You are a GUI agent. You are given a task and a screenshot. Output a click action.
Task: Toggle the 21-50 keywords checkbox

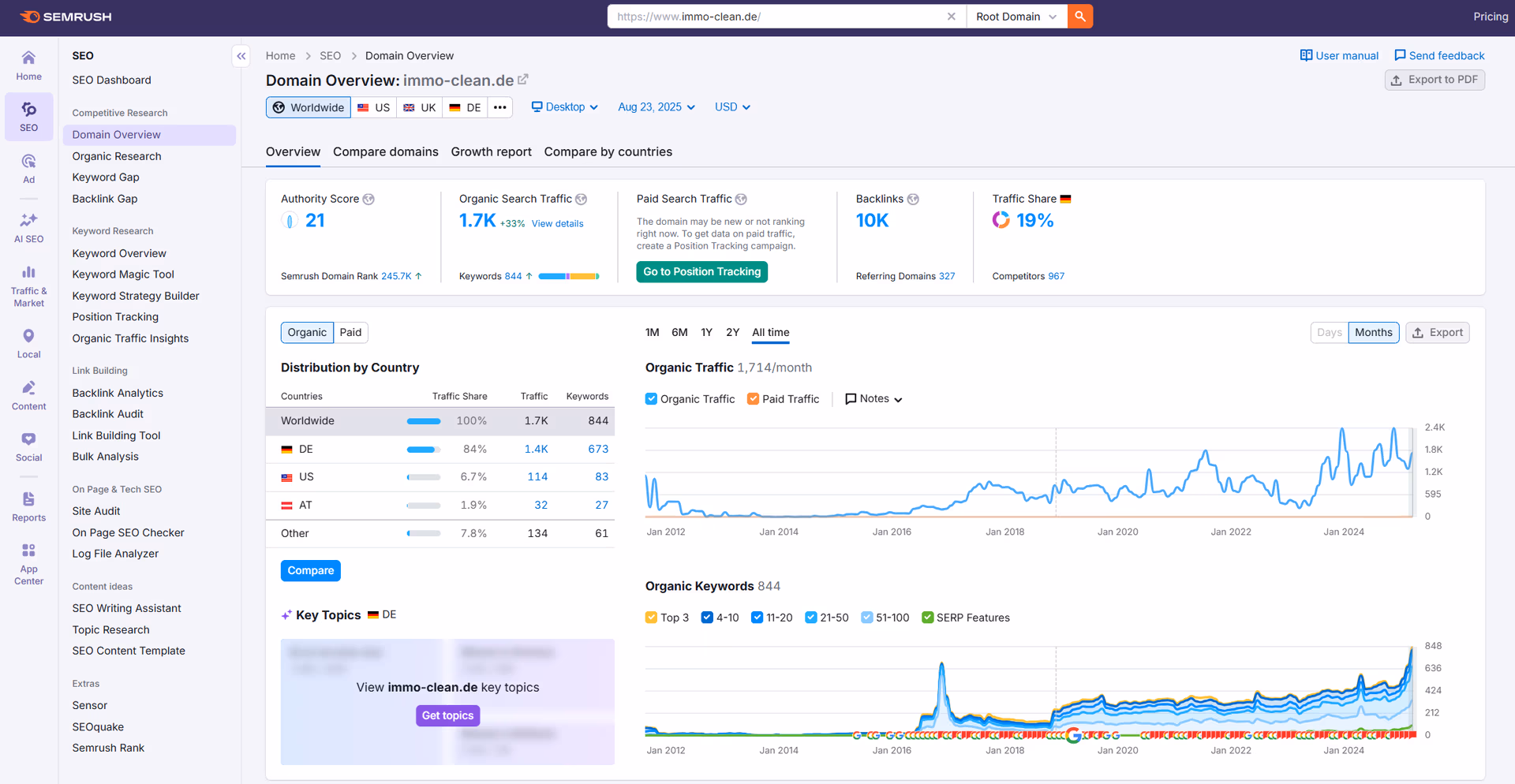[x=810, y=618]
